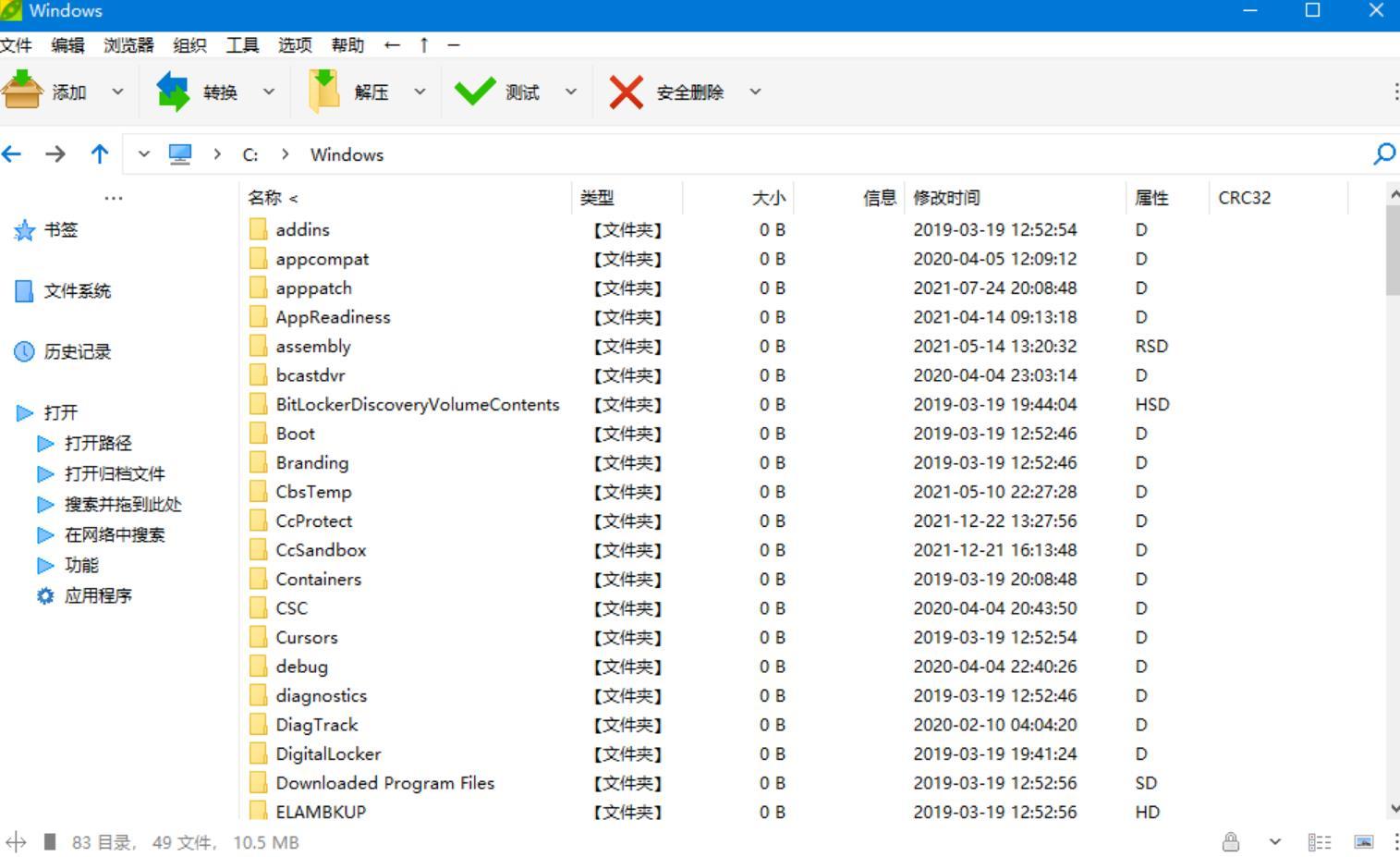This screenshot has width=1400, height=857.
Task: Click the menu bar dash button
Action: 454,44
